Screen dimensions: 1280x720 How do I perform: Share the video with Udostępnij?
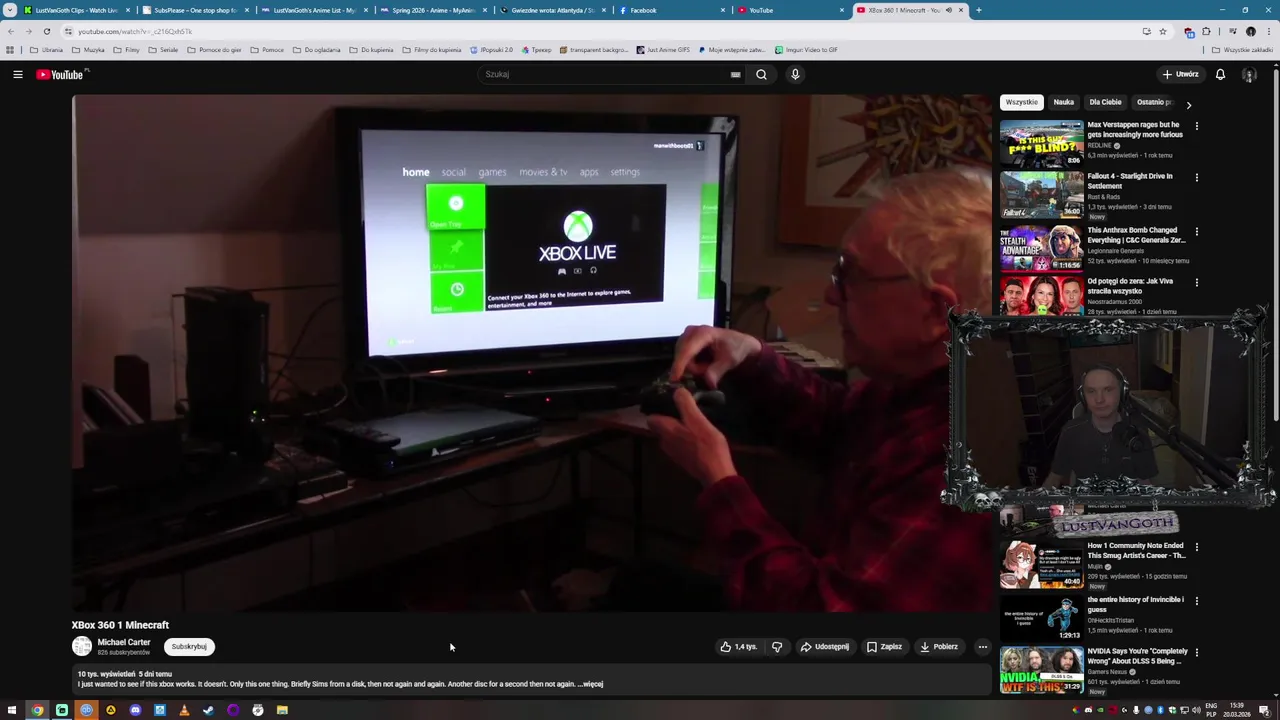tap(825, 647)
